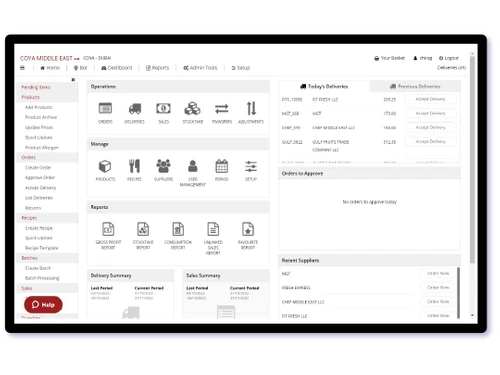The image size is (500, 375).
Task: Order Now from MGT supplier
Action: (438, 273)
